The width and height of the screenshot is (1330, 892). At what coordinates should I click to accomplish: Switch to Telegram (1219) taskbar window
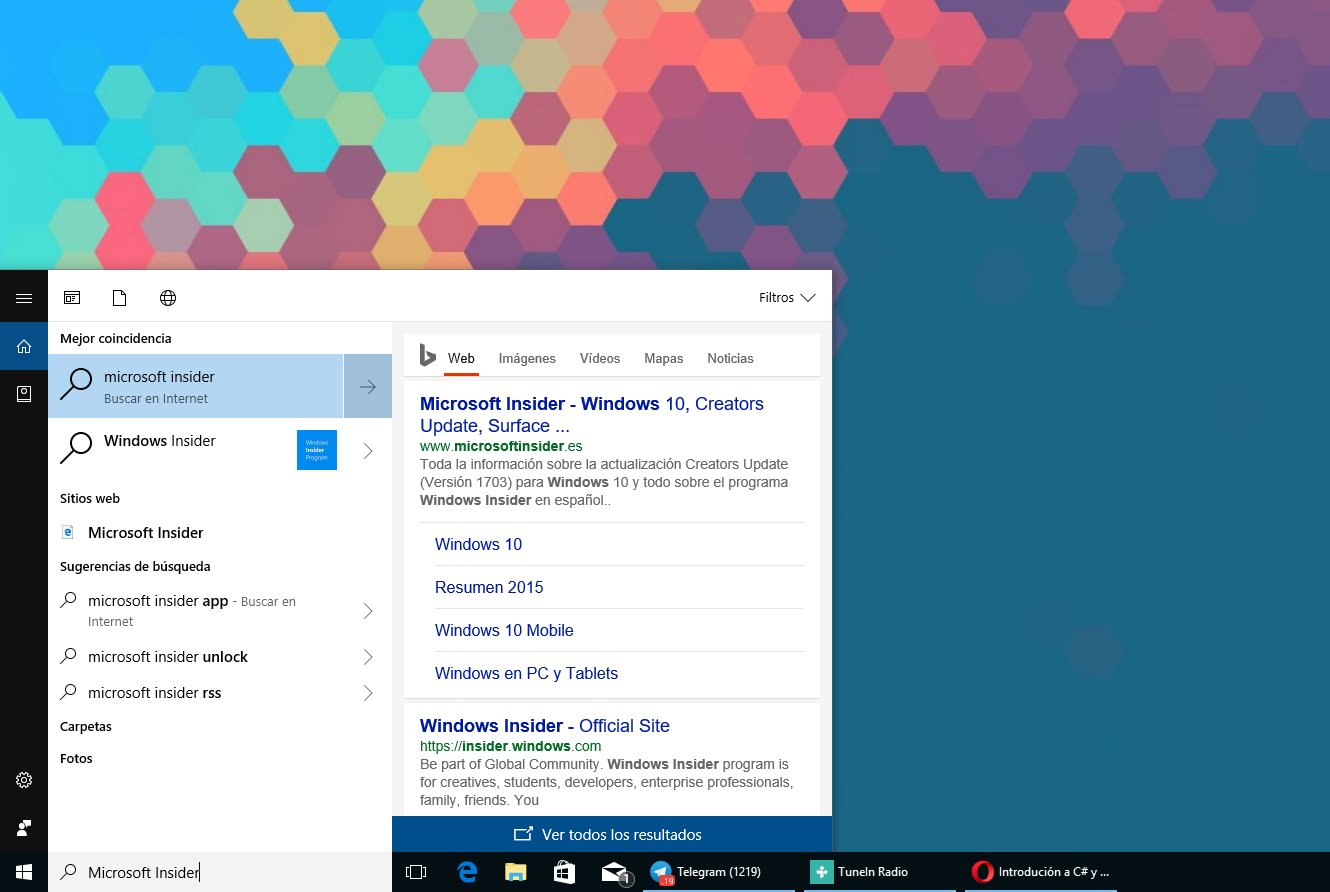(x=718, y=872)
